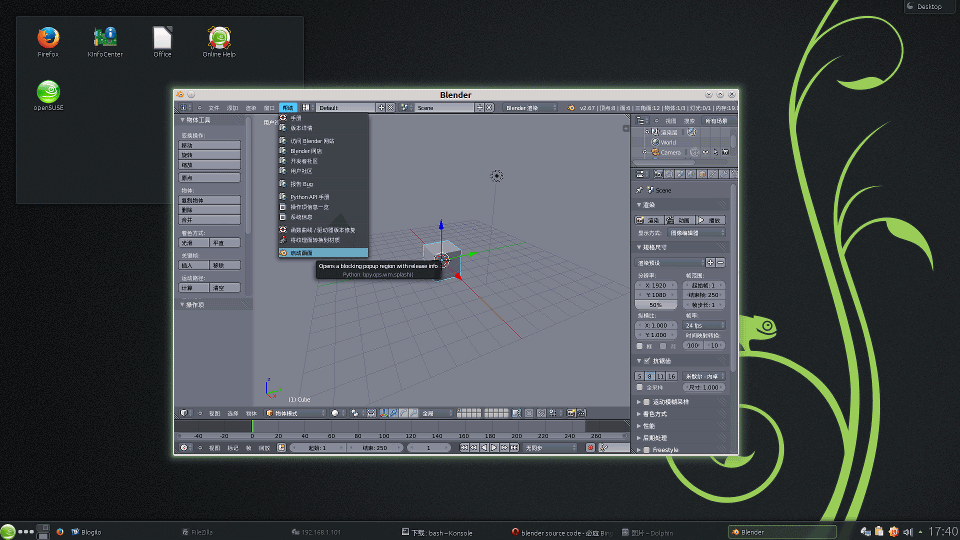The height and width of the screenshot is (540, 960).
Task: Click the timeline ruler at frame 100
Action: (x=384, y=436)
